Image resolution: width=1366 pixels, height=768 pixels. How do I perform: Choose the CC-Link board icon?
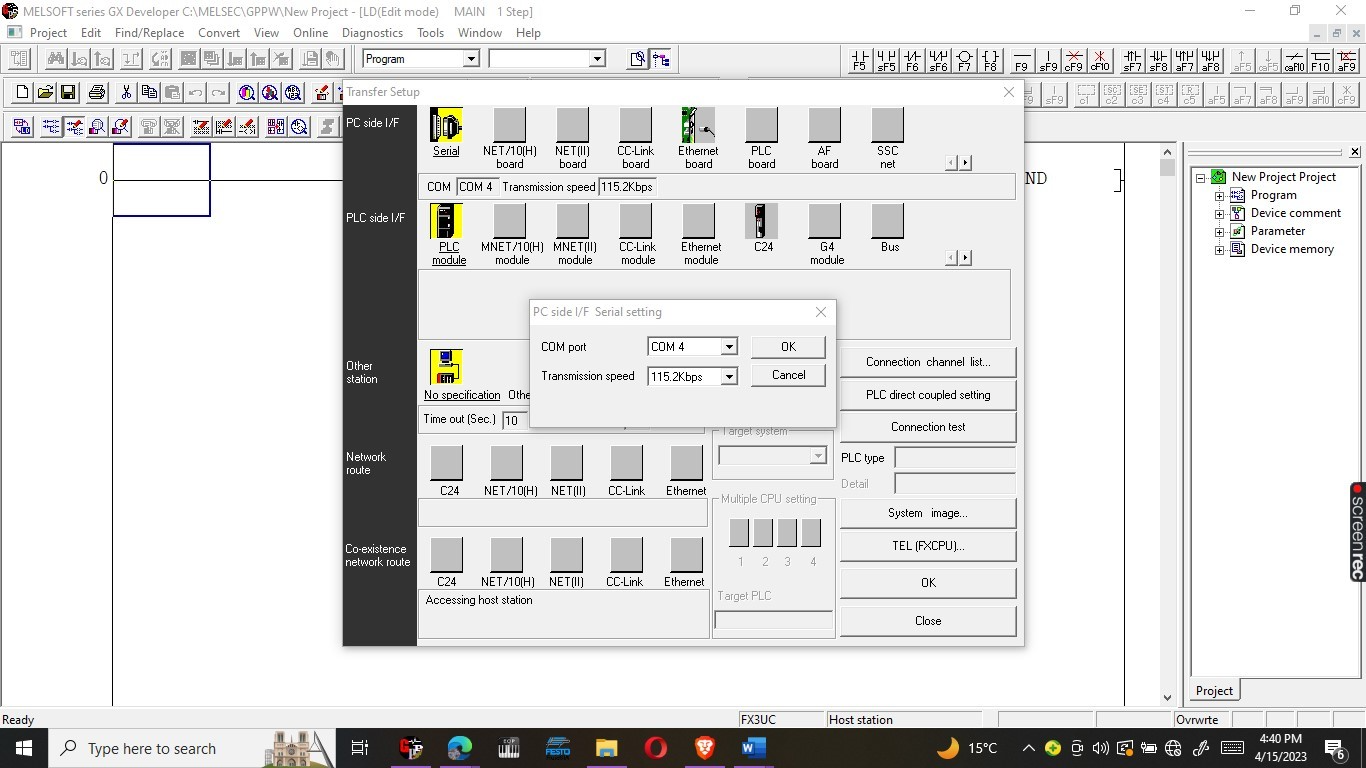(x=635, y=126)
